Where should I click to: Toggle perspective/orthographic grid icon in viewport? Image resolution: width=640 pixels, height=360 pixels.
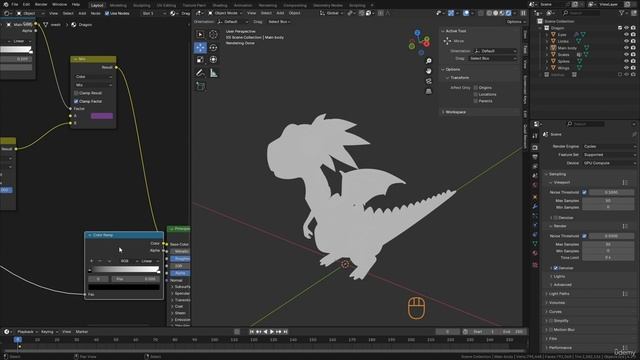click(x=429, y=91)
